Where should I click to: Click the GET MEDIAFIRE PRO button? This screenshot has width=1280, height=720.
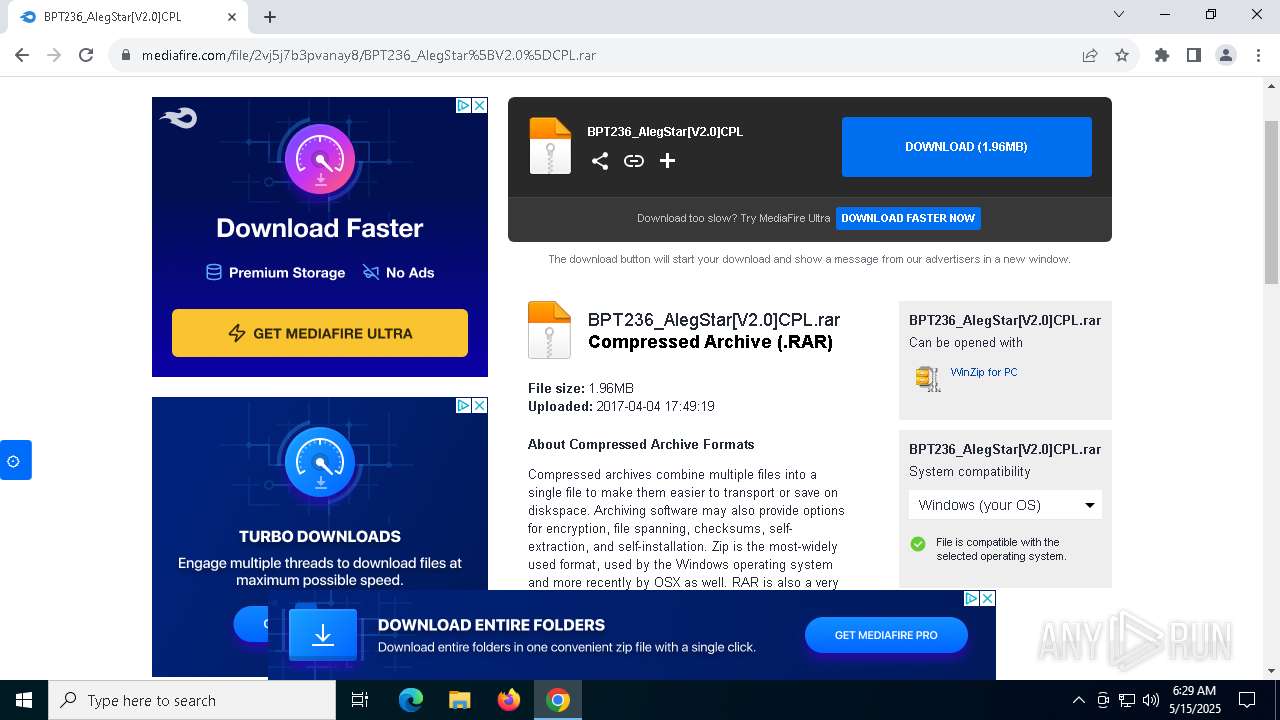[x=886, y=635]
